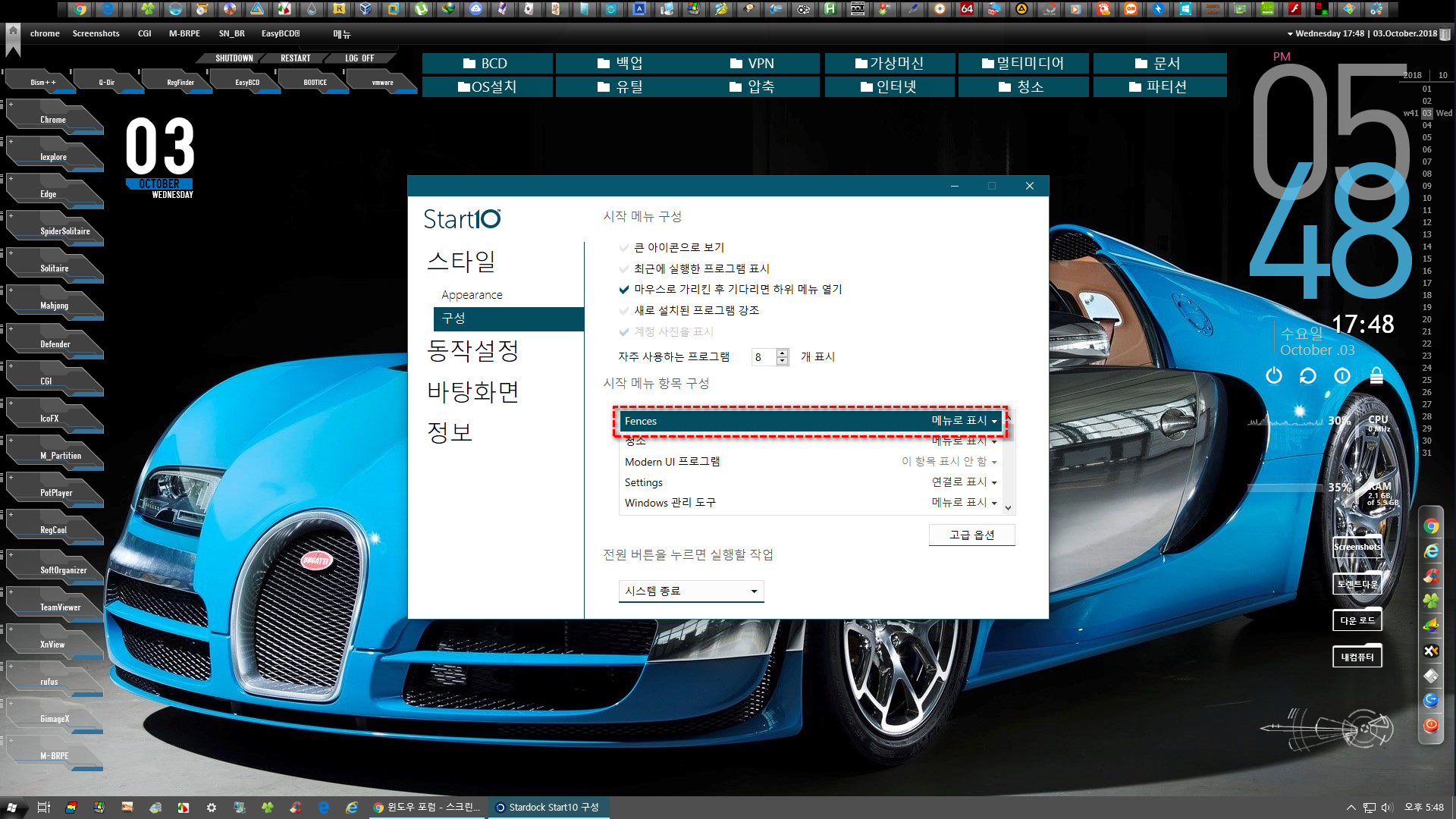Click 토렌트다운 label on right side
Screen dimensions: 1456x819
coord(1357,584)
